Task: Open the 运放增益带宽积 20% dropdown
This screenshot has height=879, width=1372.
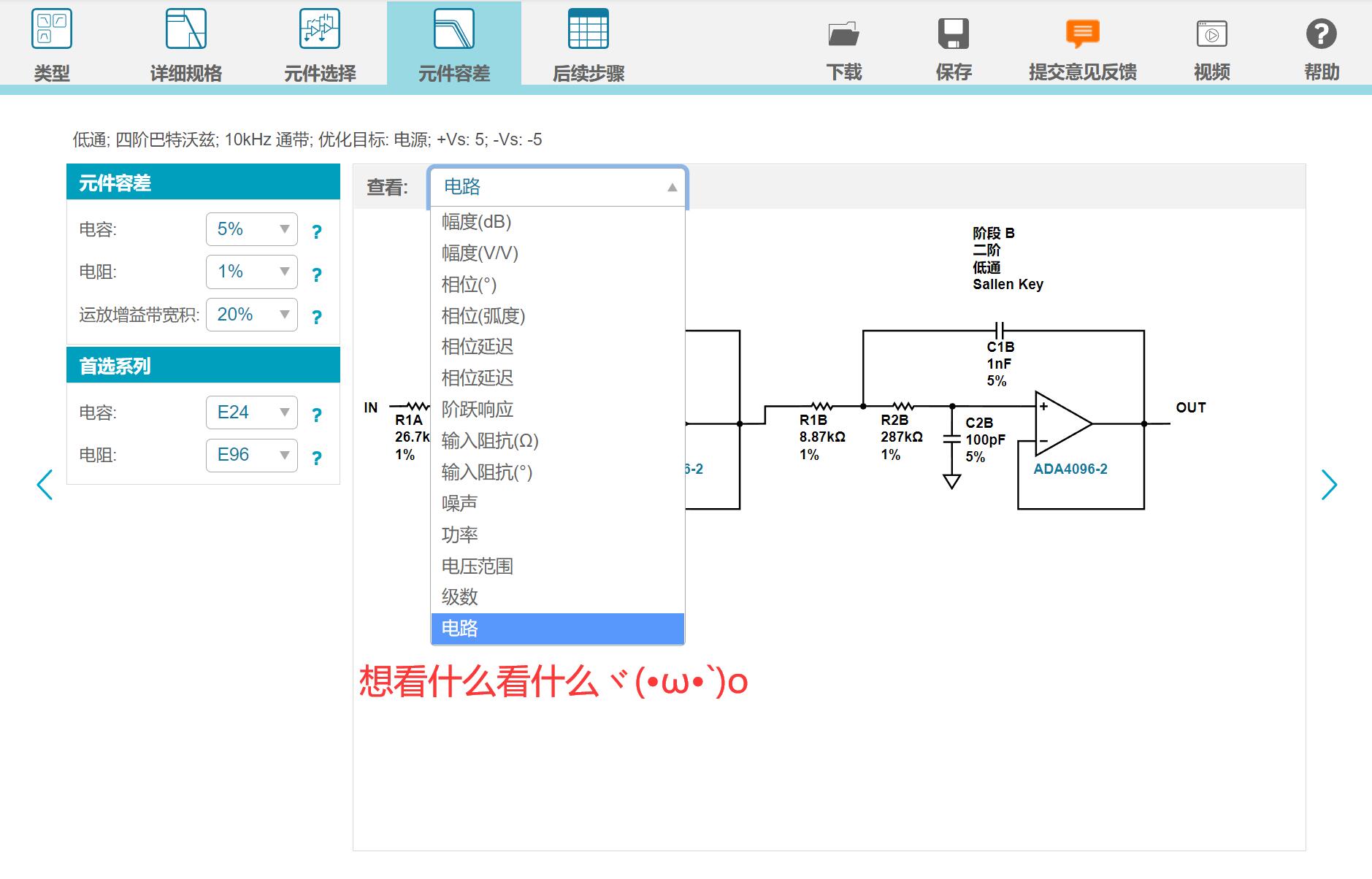Action: pyautogui.click(x=252, y=315)
